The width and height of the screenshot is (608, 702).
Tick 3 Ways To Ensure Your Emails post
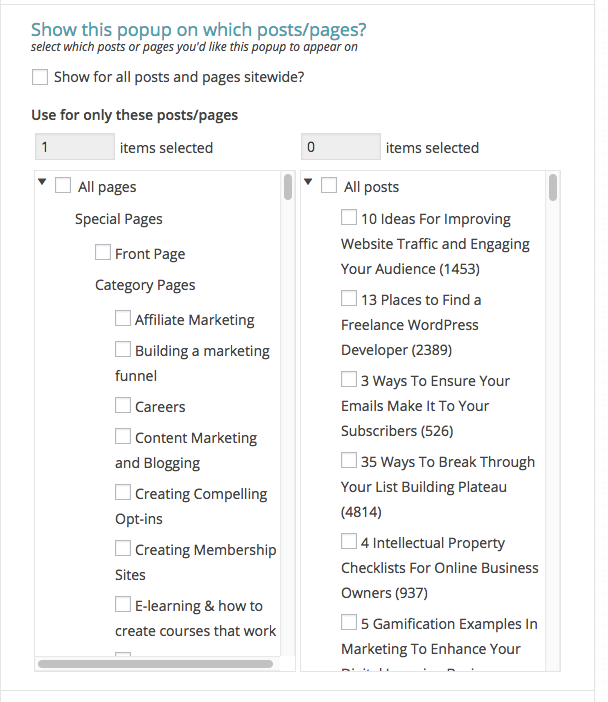[x=349, y=380]
